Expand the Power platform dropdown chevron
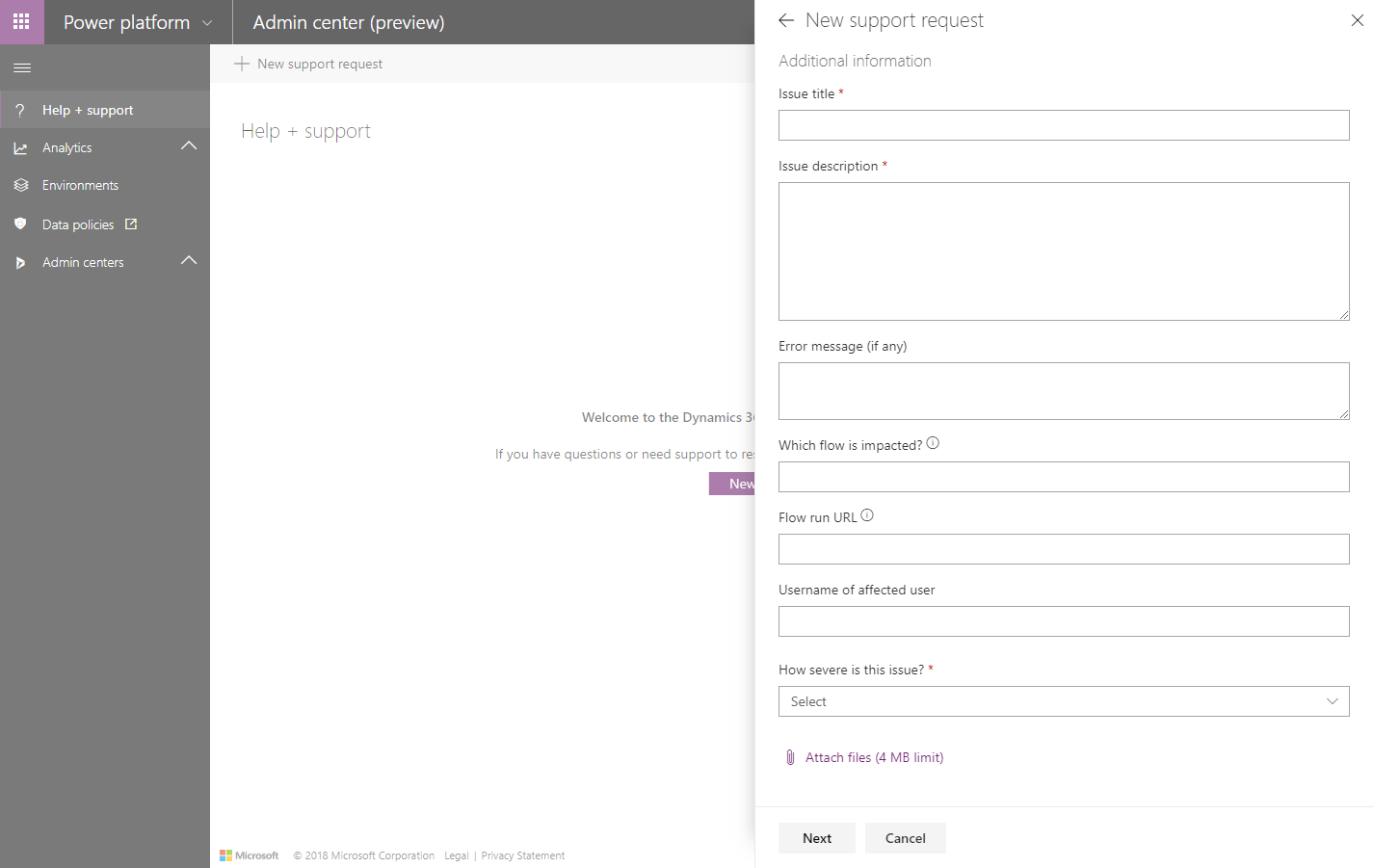Image resolution: width=1373 pixels, height=868 pixels. coord(207,23)
